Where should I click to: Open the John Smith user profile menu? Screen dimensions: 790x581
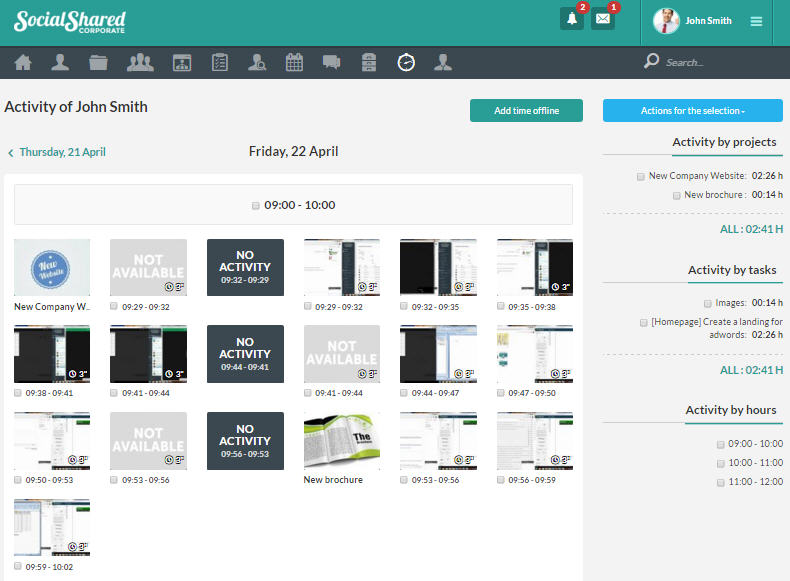click(694, 21)
